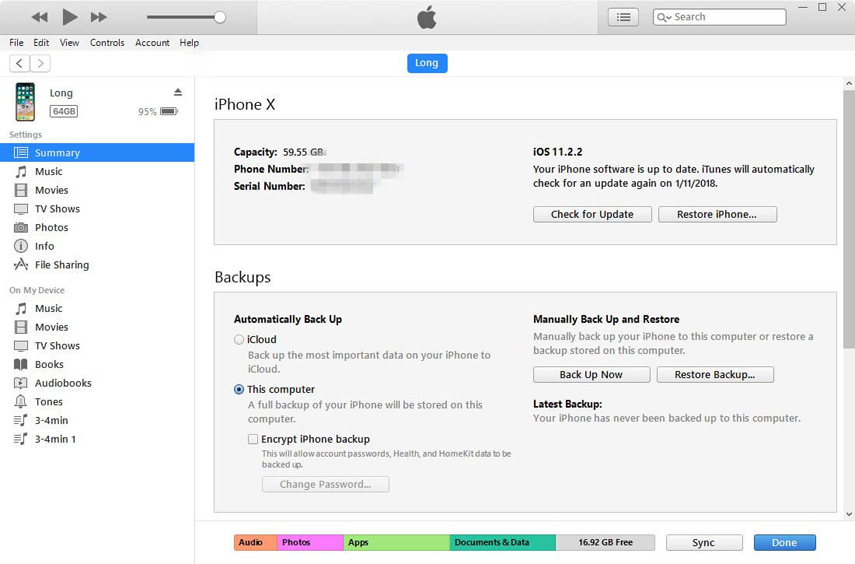Click the Back Up Now button

(591, 375)
